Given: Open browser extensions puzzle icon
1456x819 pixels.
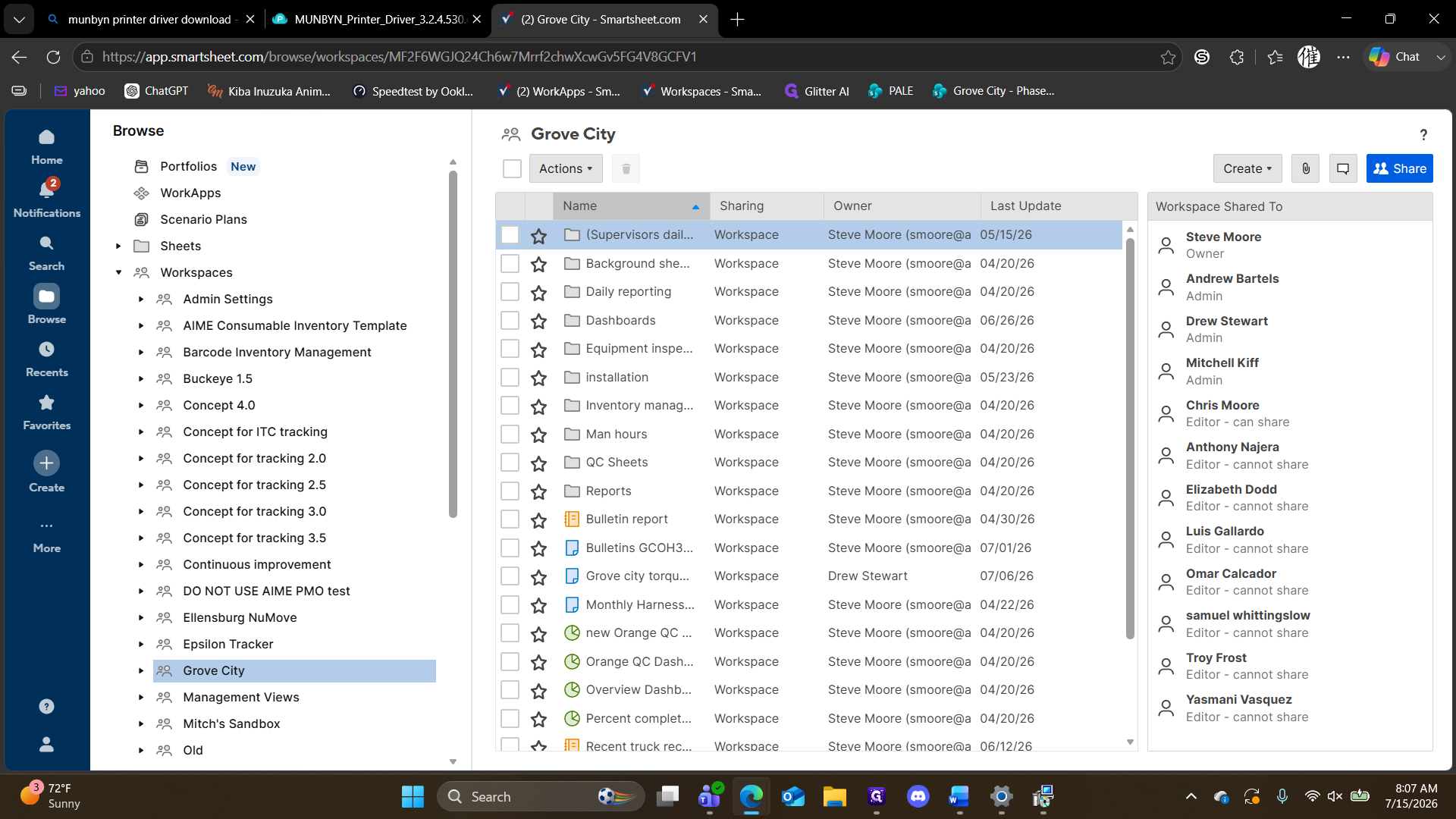Looking at the screenshot, I should [1237, 57].
